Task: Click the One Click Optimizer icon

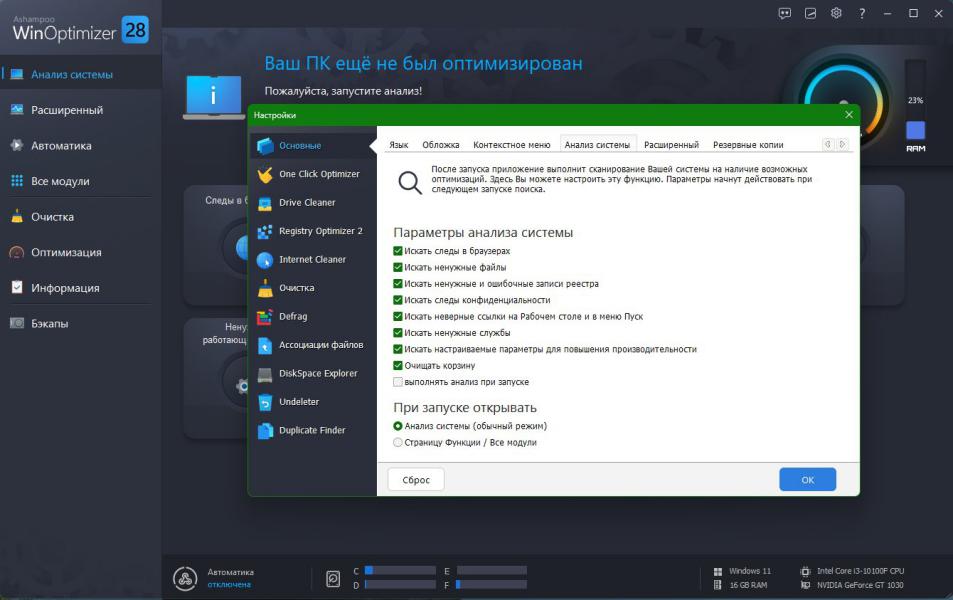Action: click(264, 174)
